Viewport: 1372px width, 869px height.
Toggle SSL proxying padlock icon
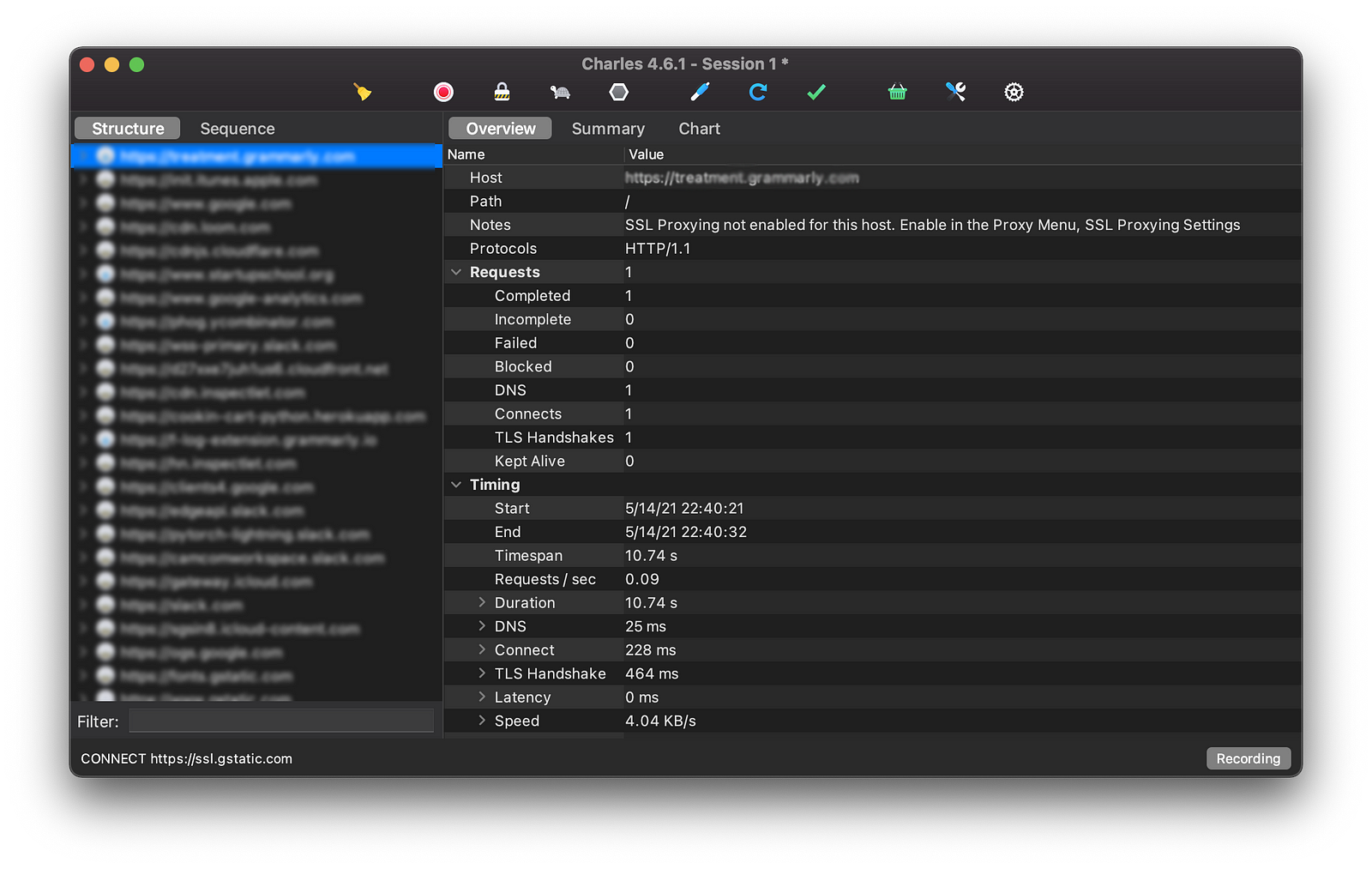click(502, 92)
